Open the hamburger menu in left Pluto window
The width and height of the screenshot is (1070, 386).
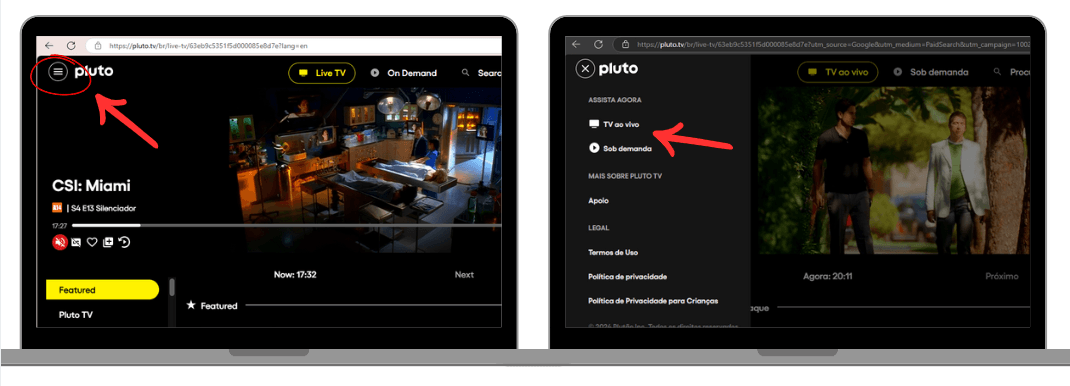tap(58, 71)
